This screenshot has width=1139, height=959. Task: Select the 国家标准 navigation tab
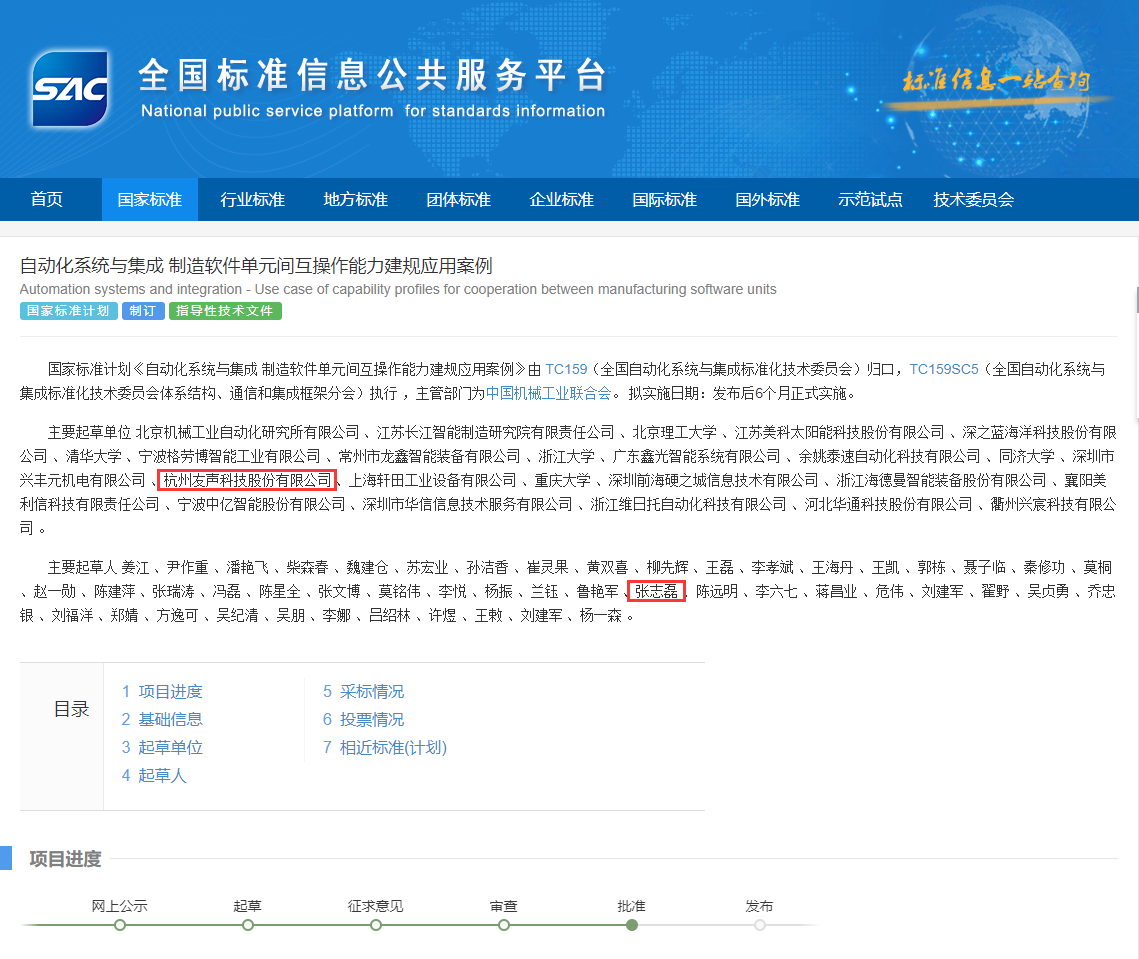coord(150,199)
